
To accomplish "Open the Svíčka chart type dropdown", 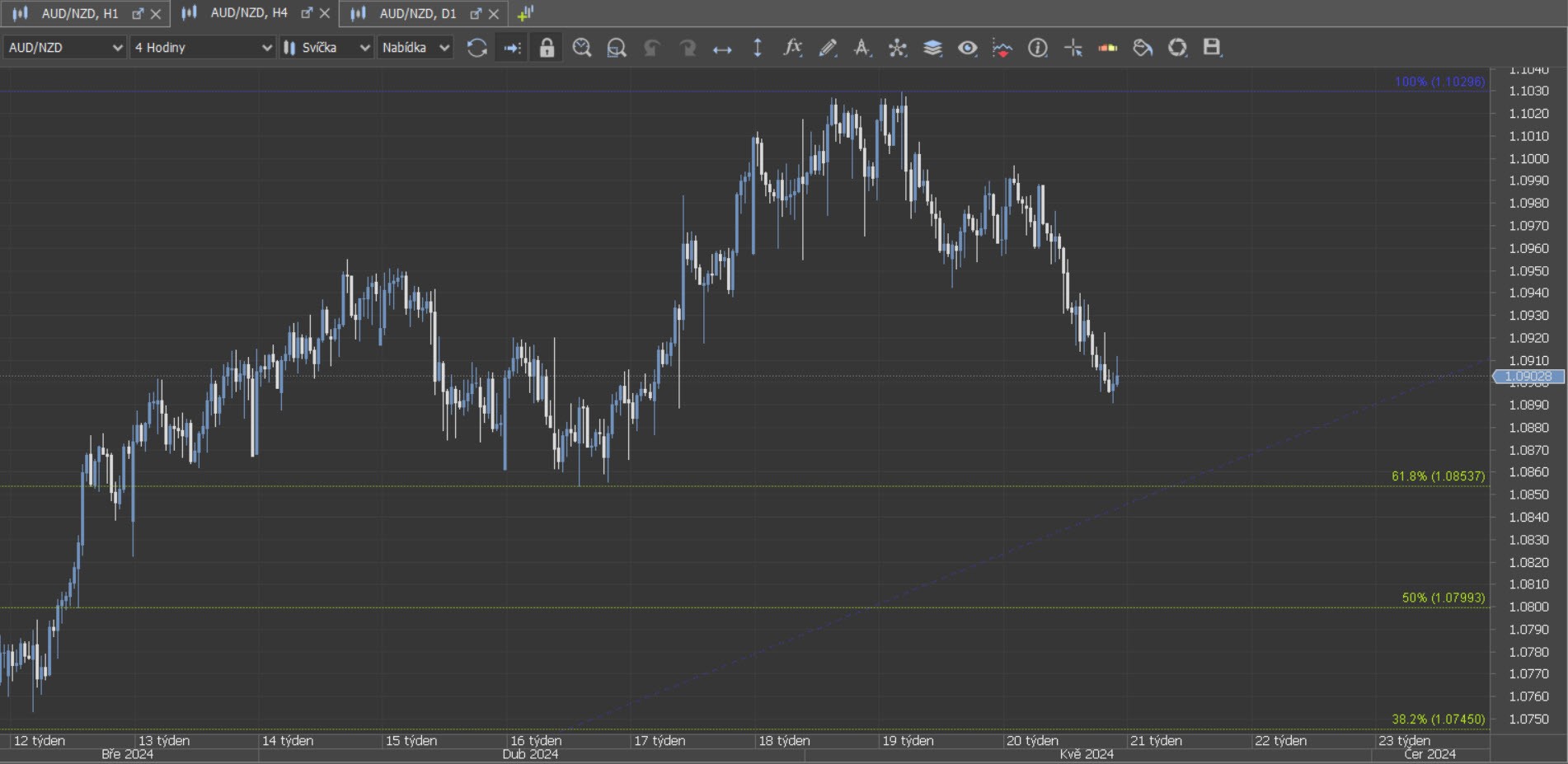I will point(326,48).
